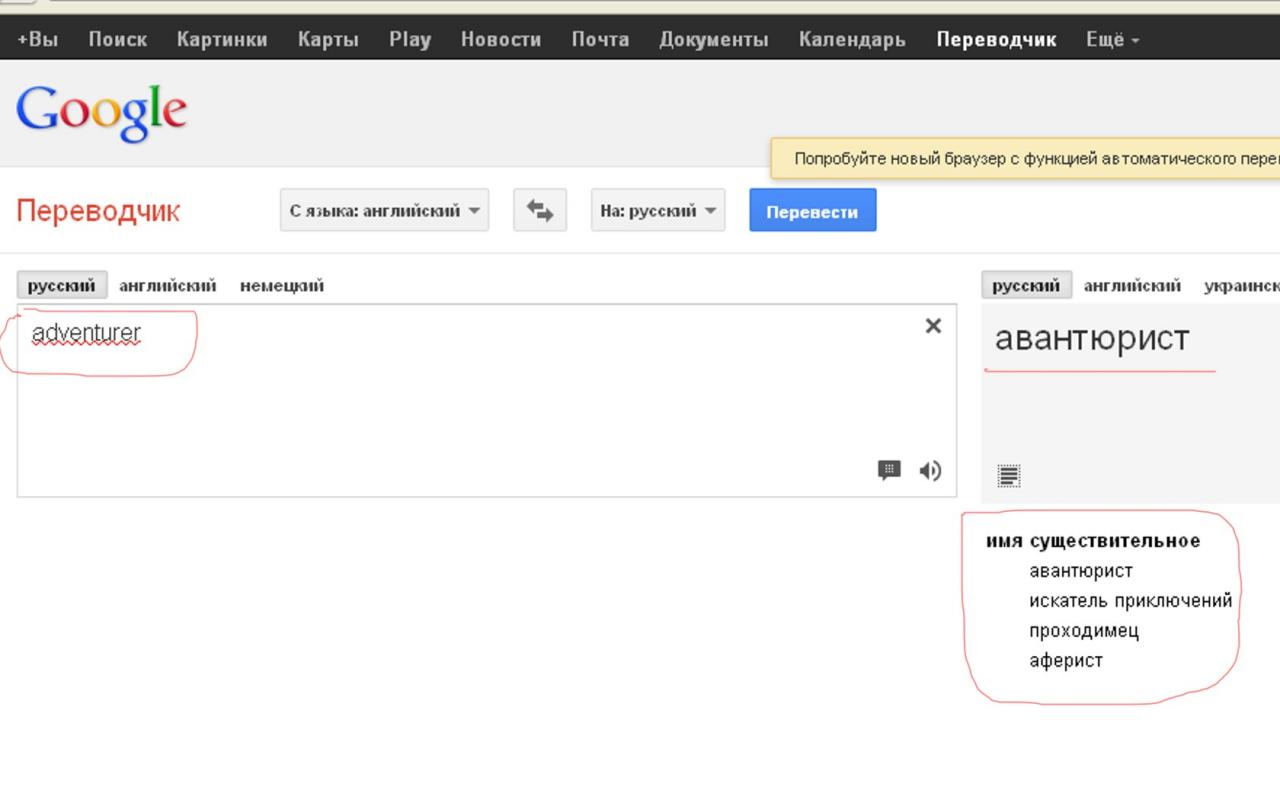Click the lines icon below the translation
This screenshot has width=1280, height=800.
(1009, 476)
